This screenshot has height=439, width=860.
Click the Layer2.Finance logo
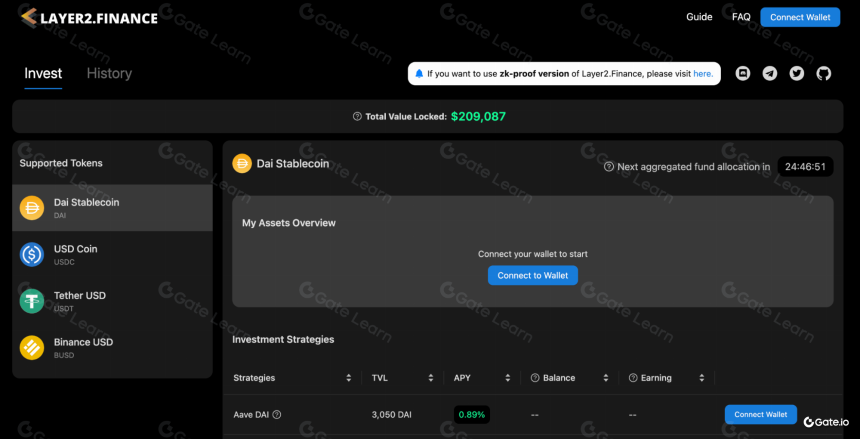tap(89, 18)
